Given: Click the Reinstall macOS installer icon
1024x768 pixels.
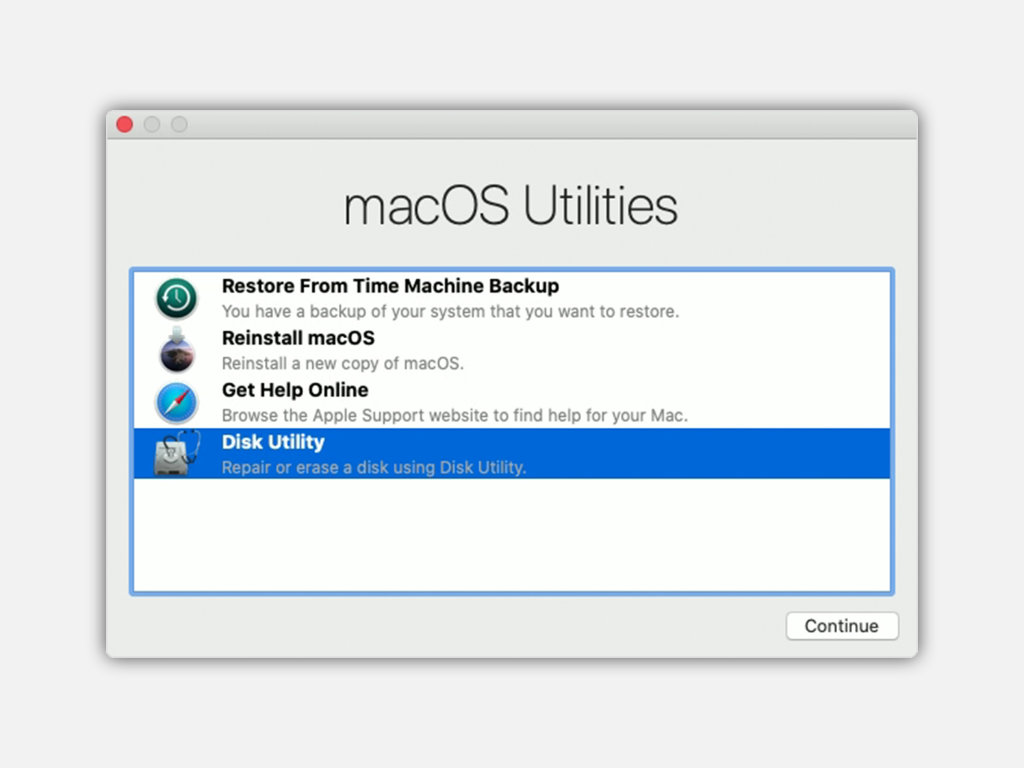Looking at the screenshot, I should [x=177, y=350].
